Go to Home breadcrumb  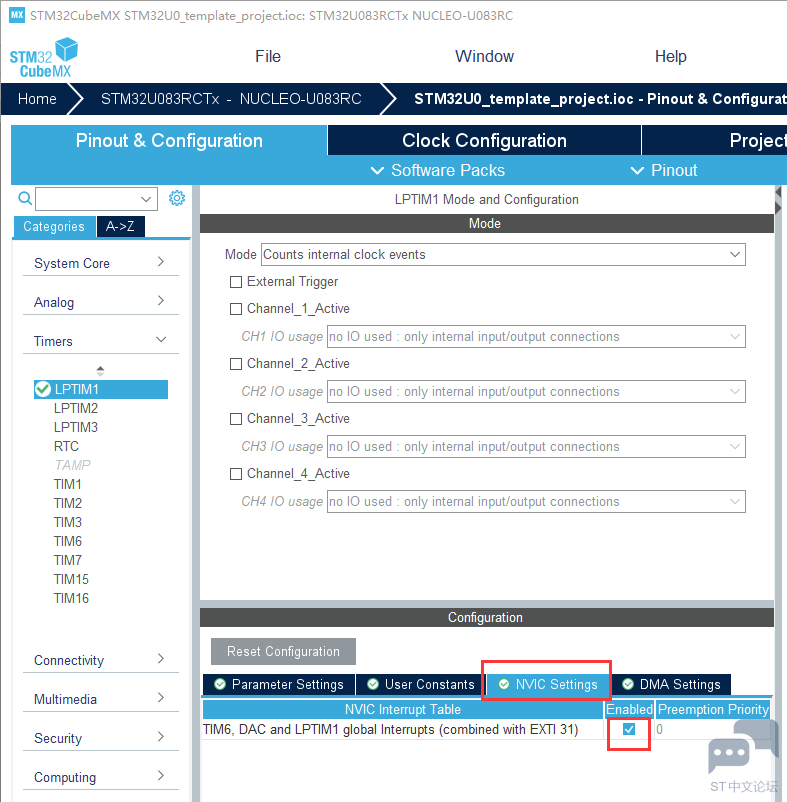pyautogui.click(x=37, y=99)
